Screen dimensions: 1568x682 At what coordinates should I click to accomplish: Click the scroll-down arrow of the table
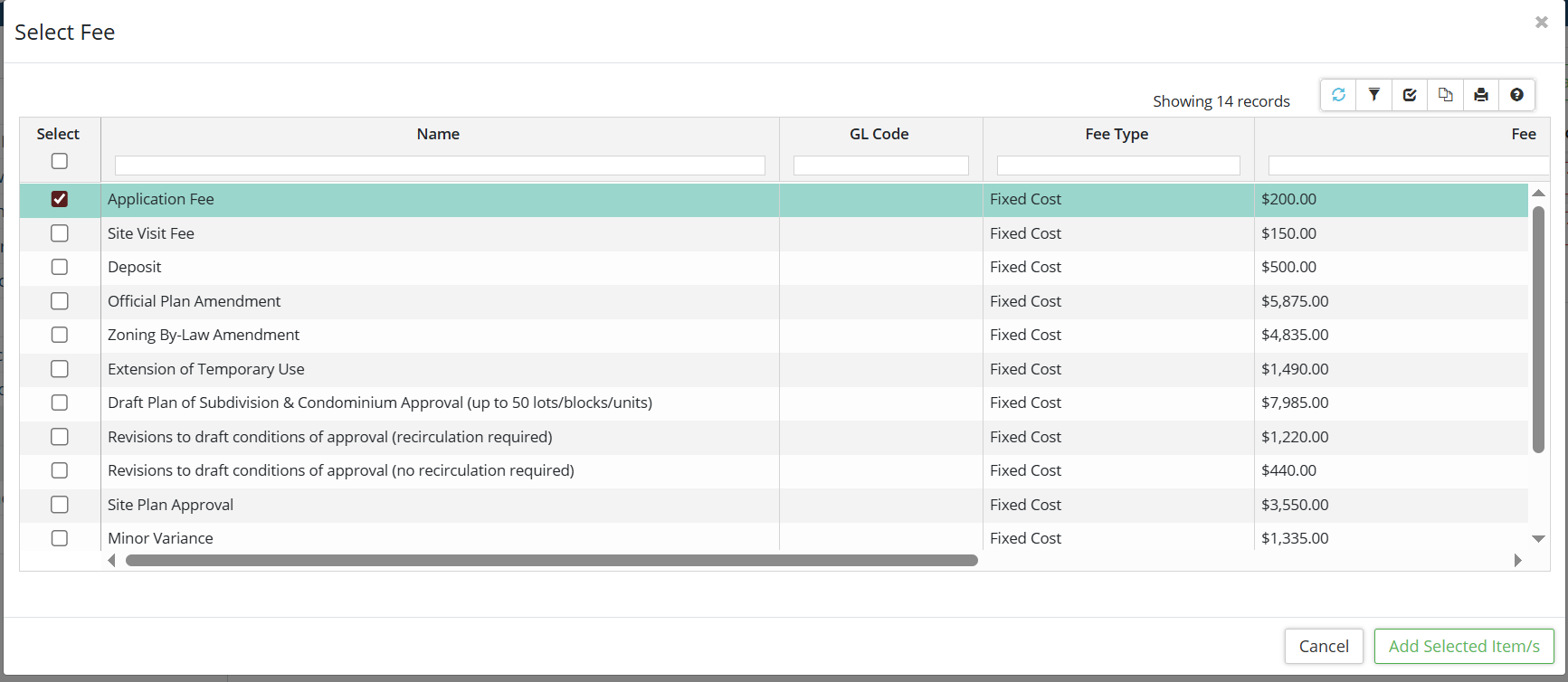pos(1538,539)
